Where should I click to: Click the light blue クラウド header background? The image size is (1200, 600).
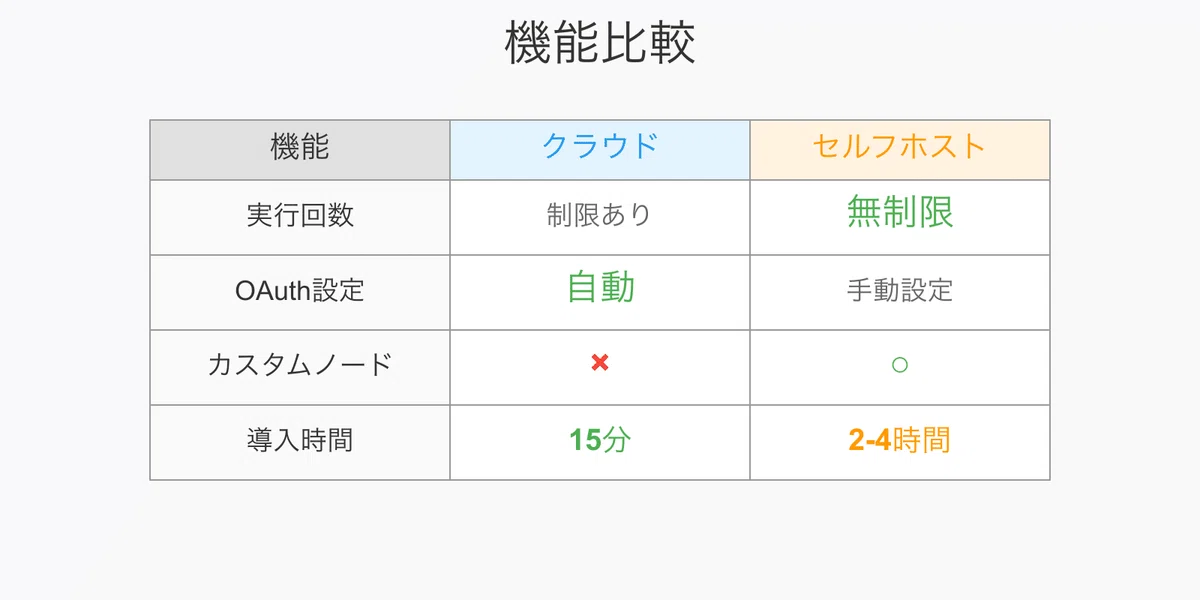pyautogui.click(x=600, y=150)
